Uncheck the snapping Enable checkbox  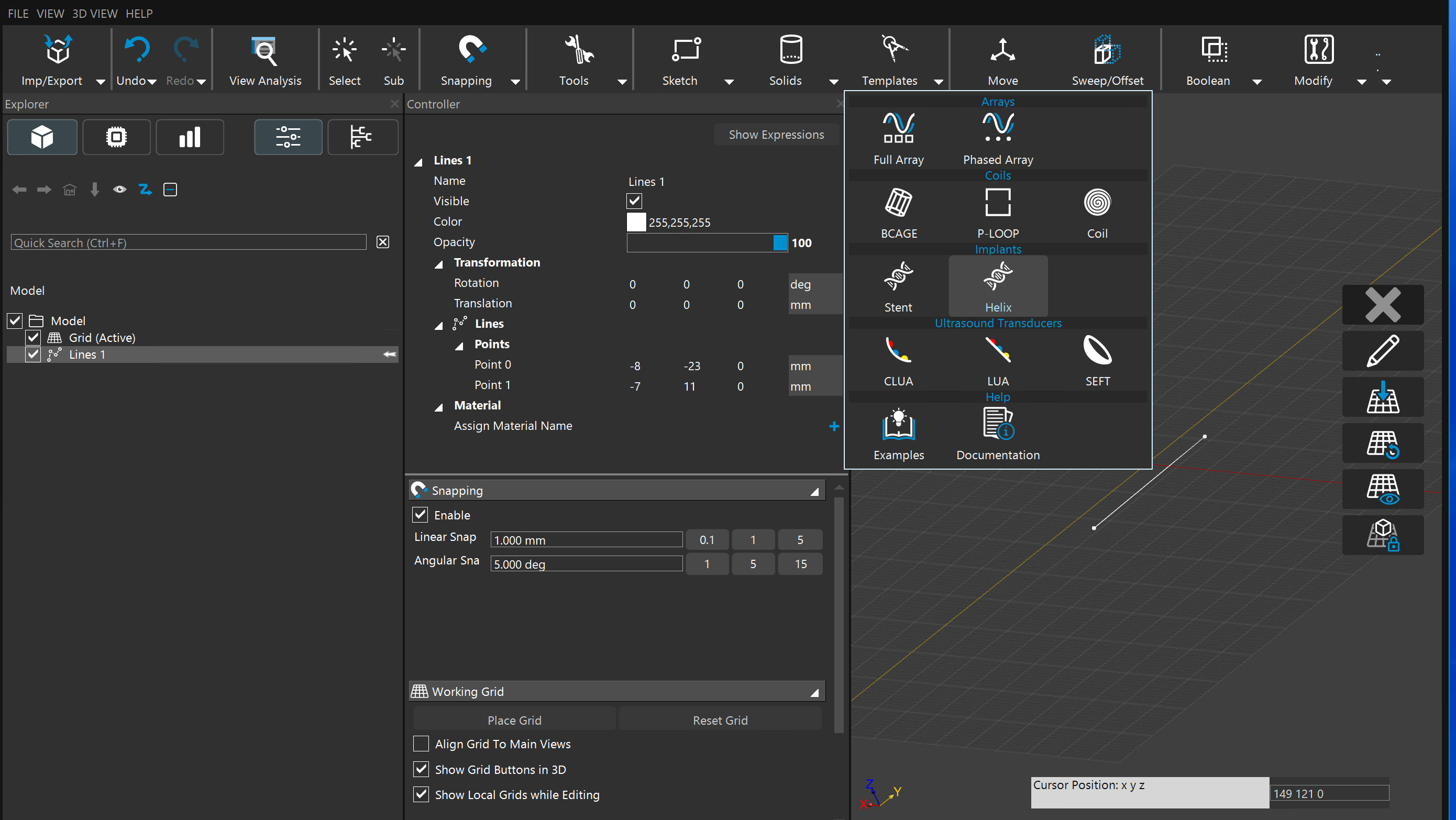420,514
